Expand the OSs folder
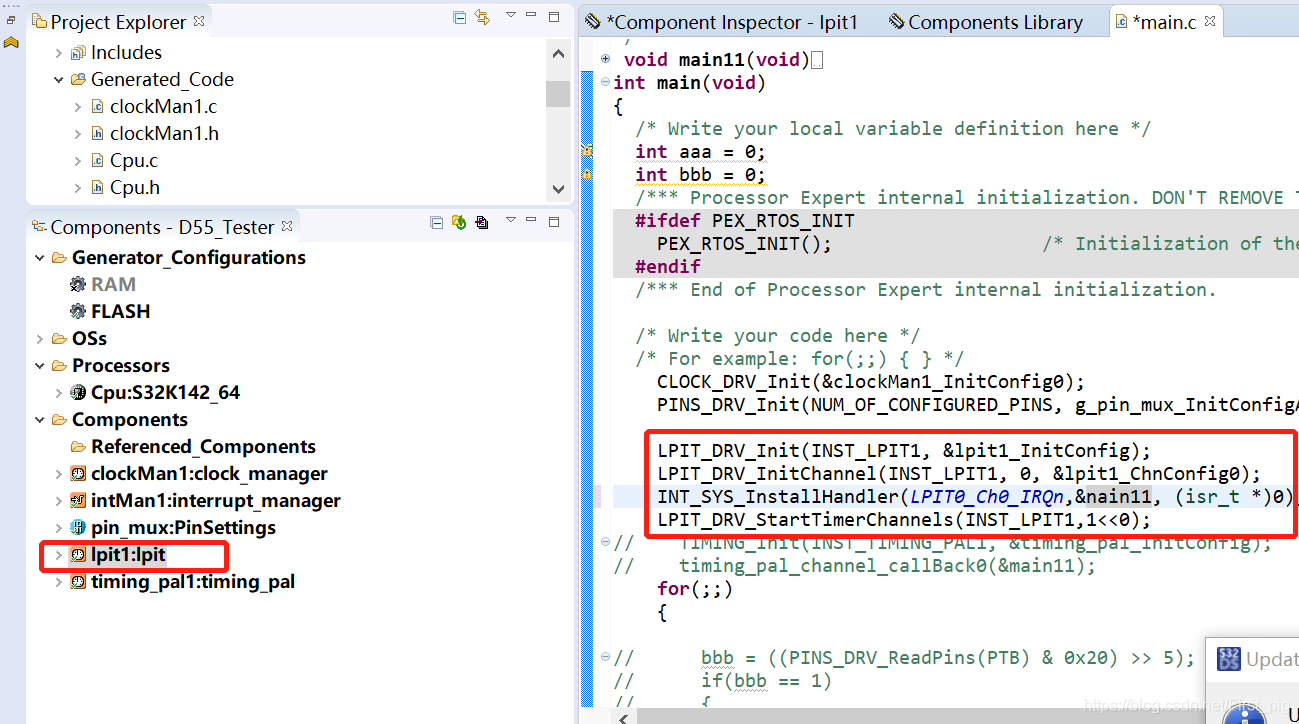 tap(39, 339)
